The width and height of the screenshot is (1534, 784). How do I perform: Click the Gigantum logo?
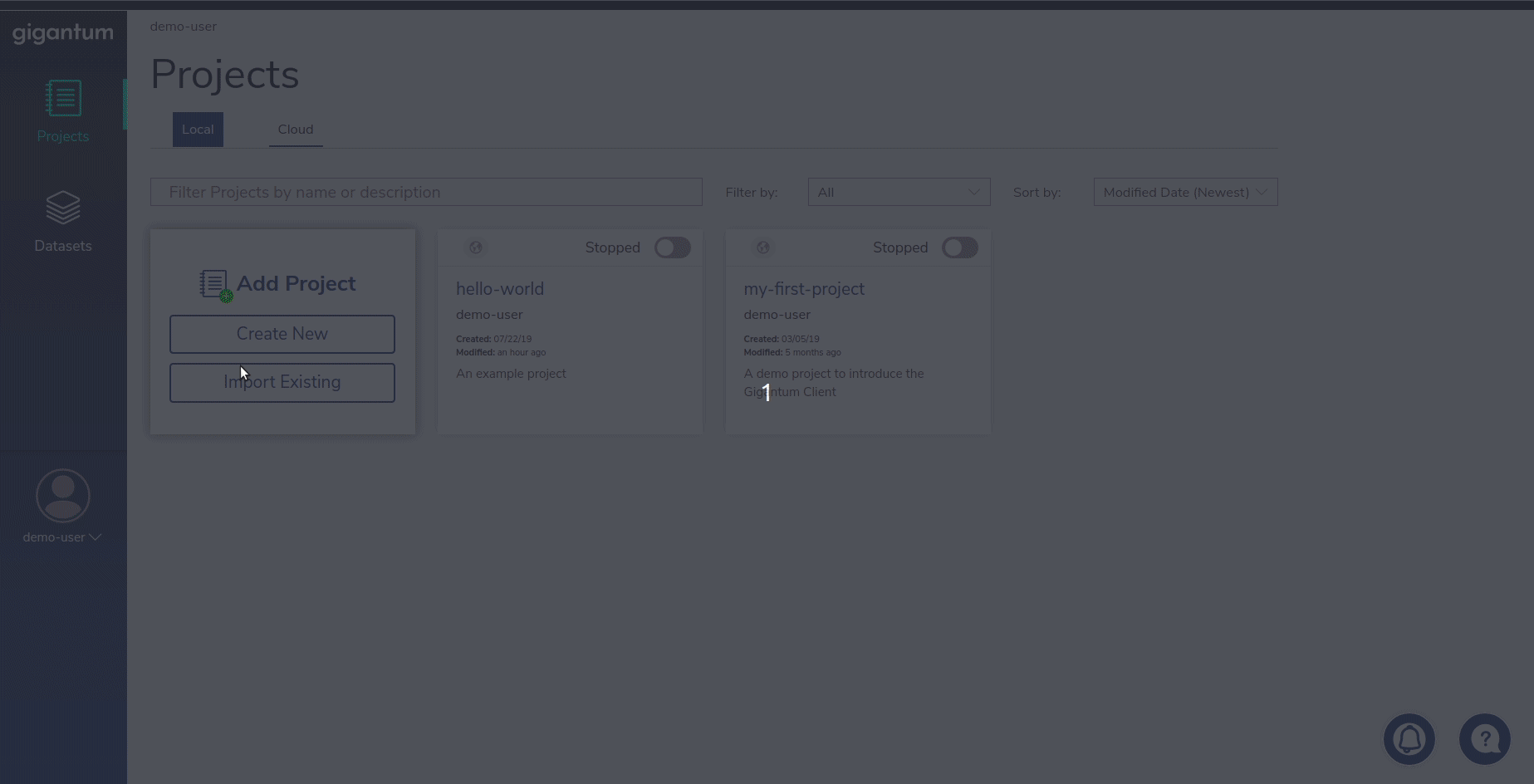pyautogui.click(x=63, y=33)
